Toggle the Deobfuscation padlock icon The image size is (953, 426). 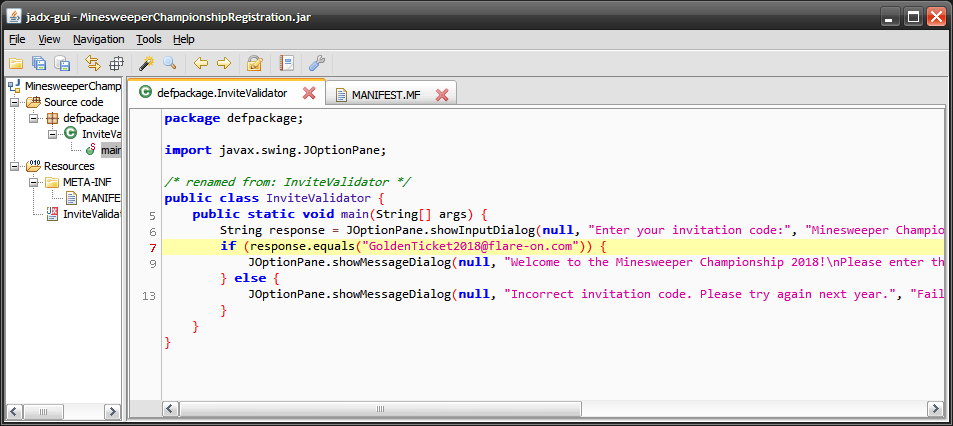click(255, 63)
